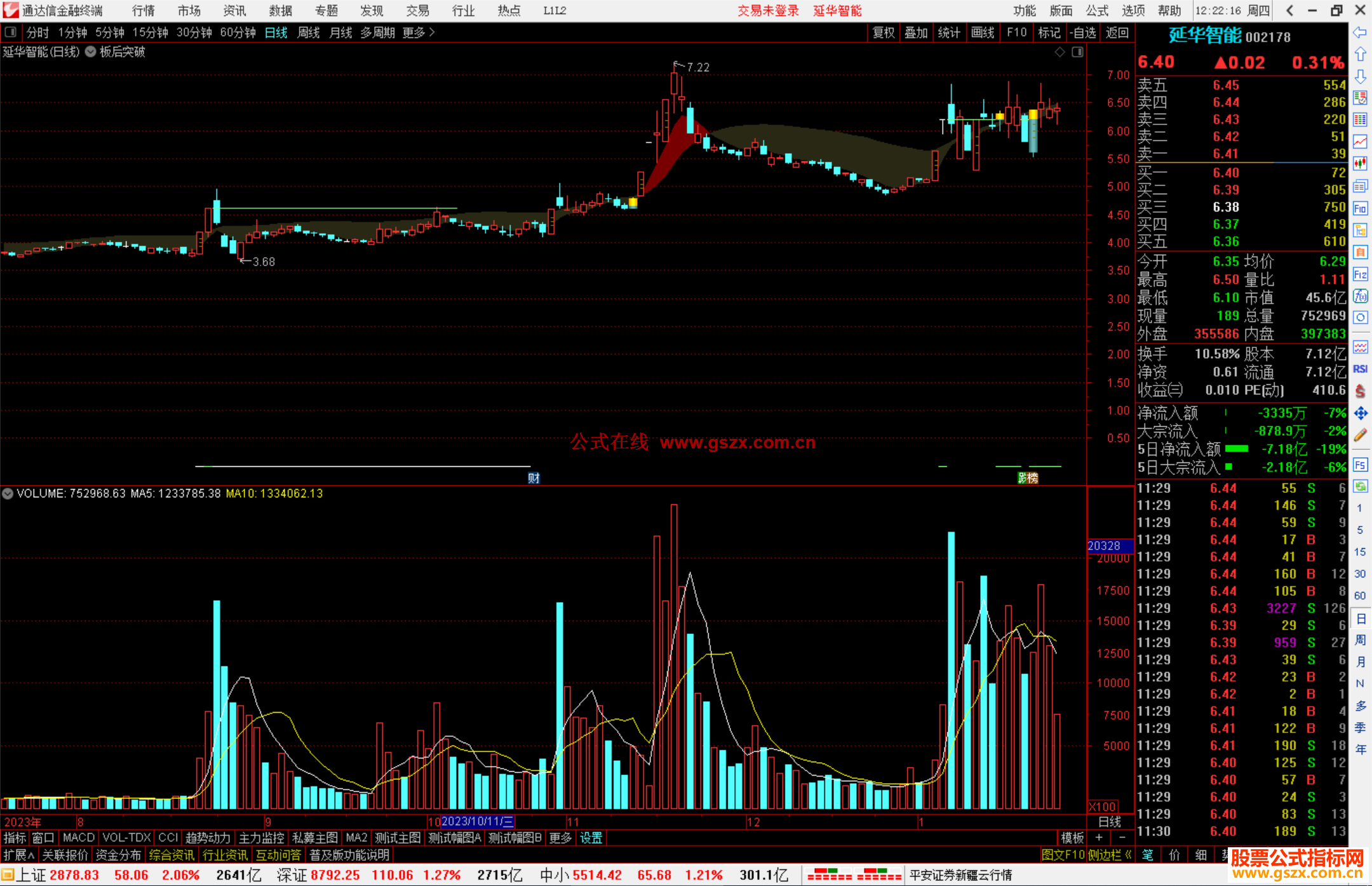Click the blue left arrow back icon
The image size is (1372, 886).
click(1360, 32)
